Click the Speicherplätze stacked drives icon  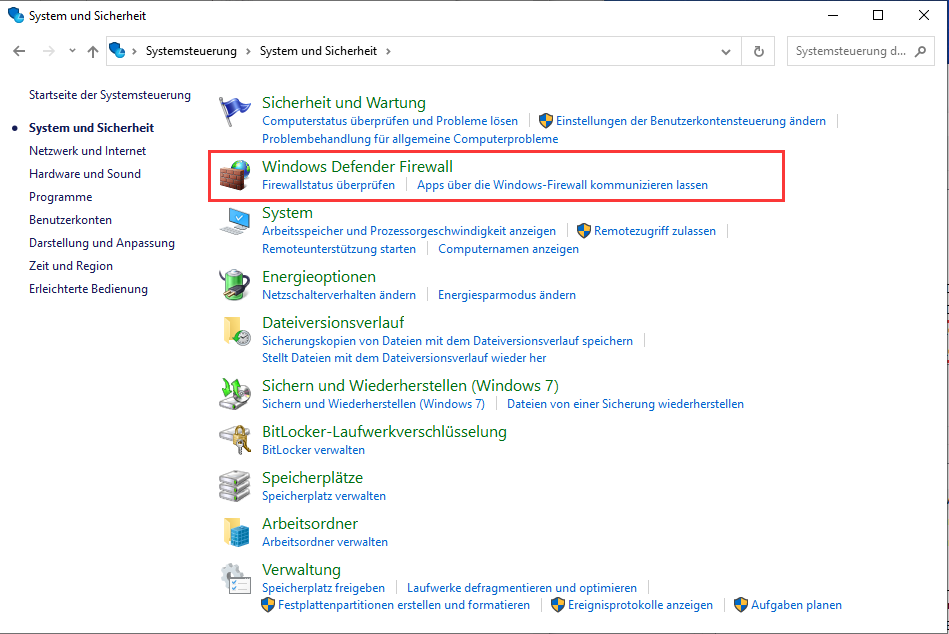tap(236, 486)
